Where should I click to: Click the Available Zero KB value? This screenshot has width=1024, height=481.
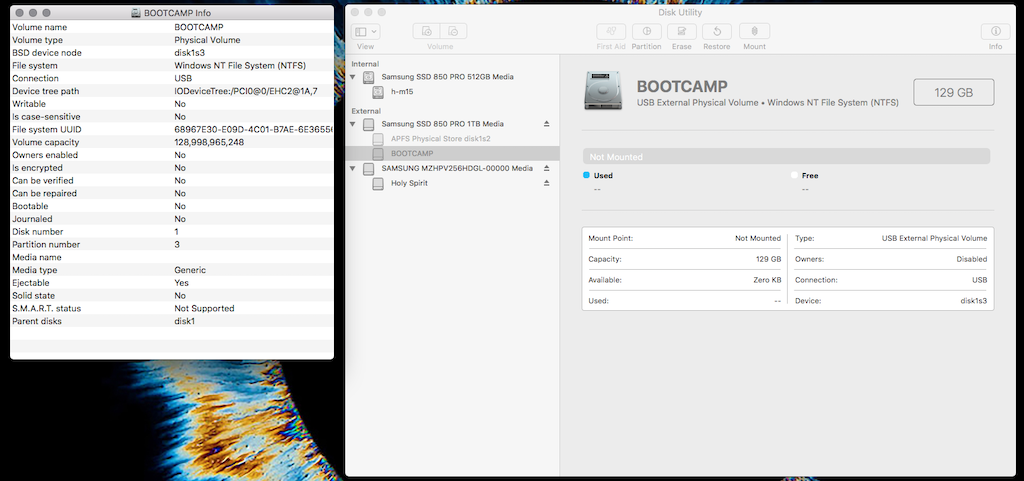click(767, 280)
